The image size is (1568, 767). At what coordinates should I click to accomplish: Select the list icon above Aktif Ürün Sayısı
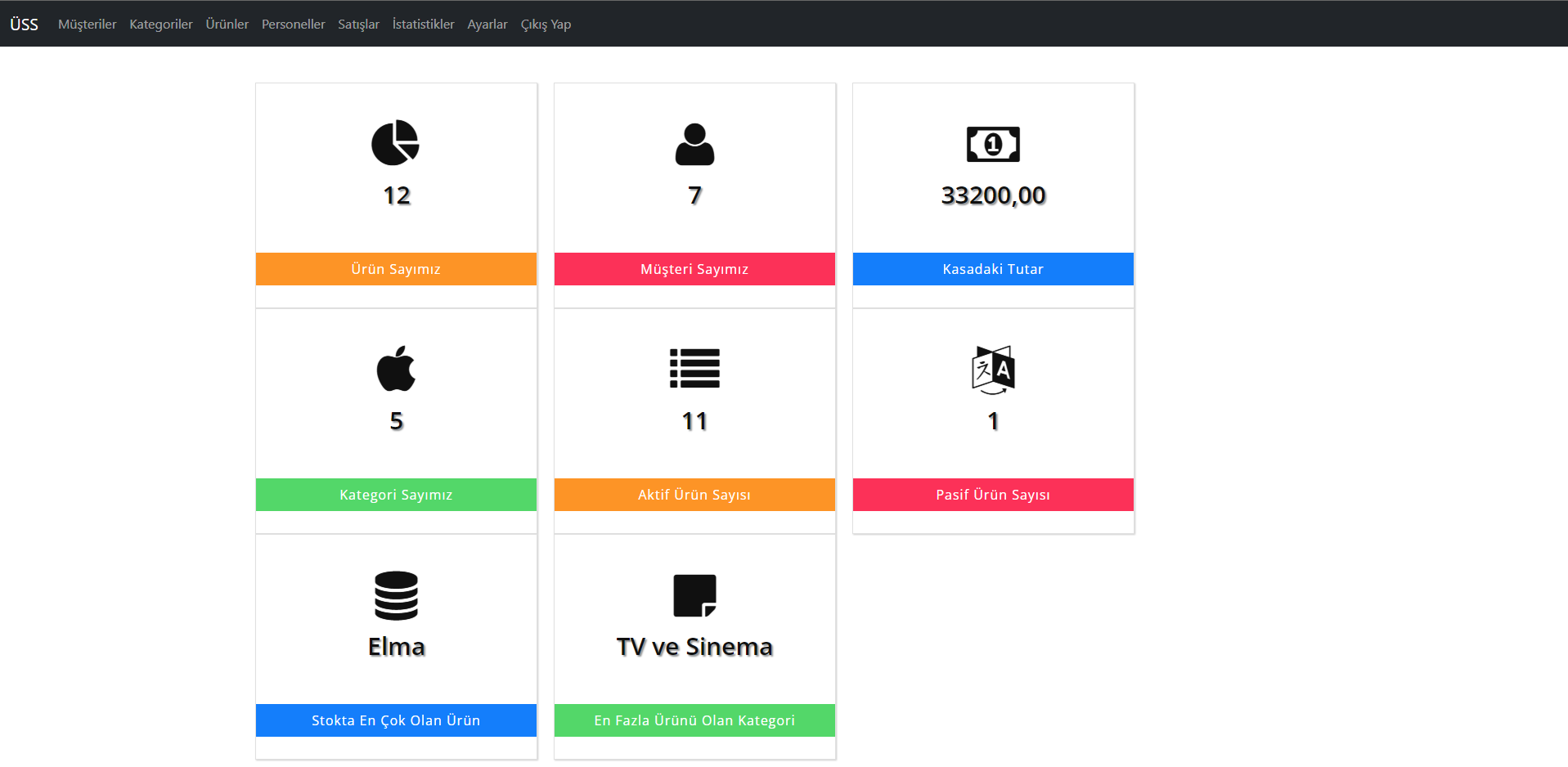(x=694, y=369)
